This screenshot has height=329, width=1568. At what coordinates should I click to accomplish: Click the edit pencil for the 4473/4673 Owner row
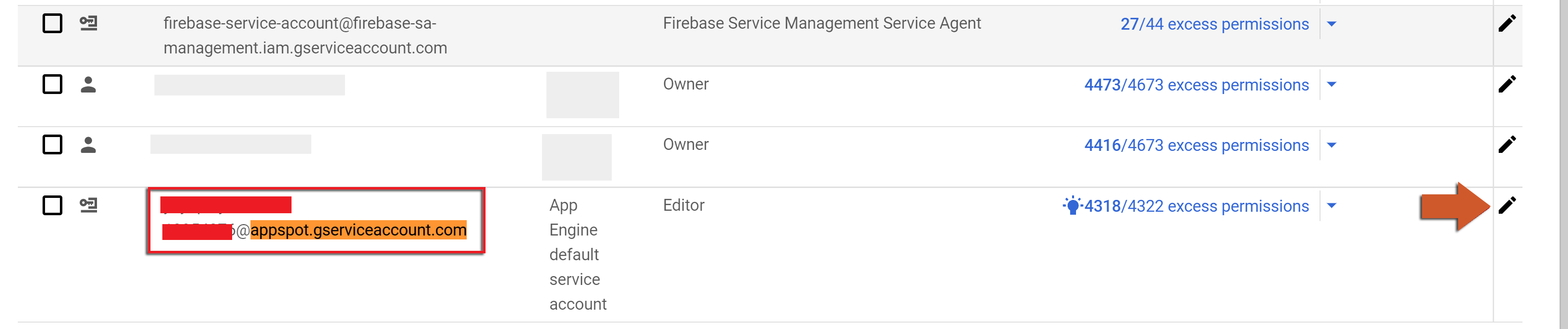pyautogui.click(x=1507, y=84)
